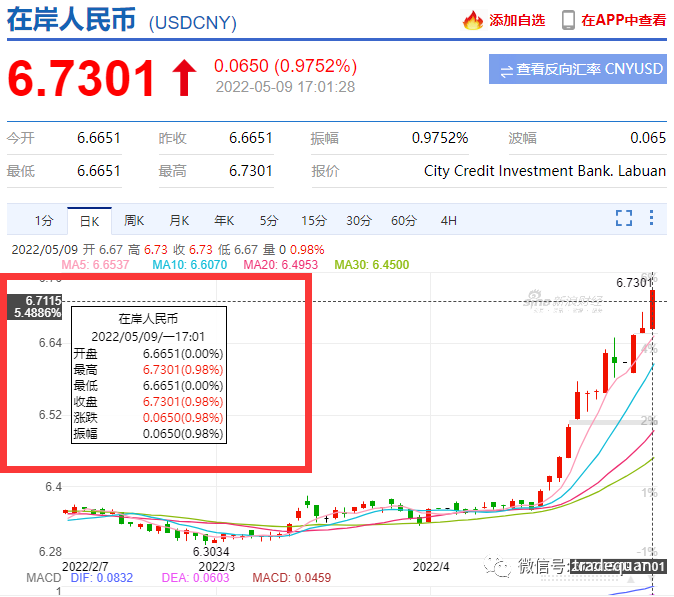The image size is (674, 597).
Task: Click the MA5: 6.6537 indicator label
Action: [x=95, y=265]
